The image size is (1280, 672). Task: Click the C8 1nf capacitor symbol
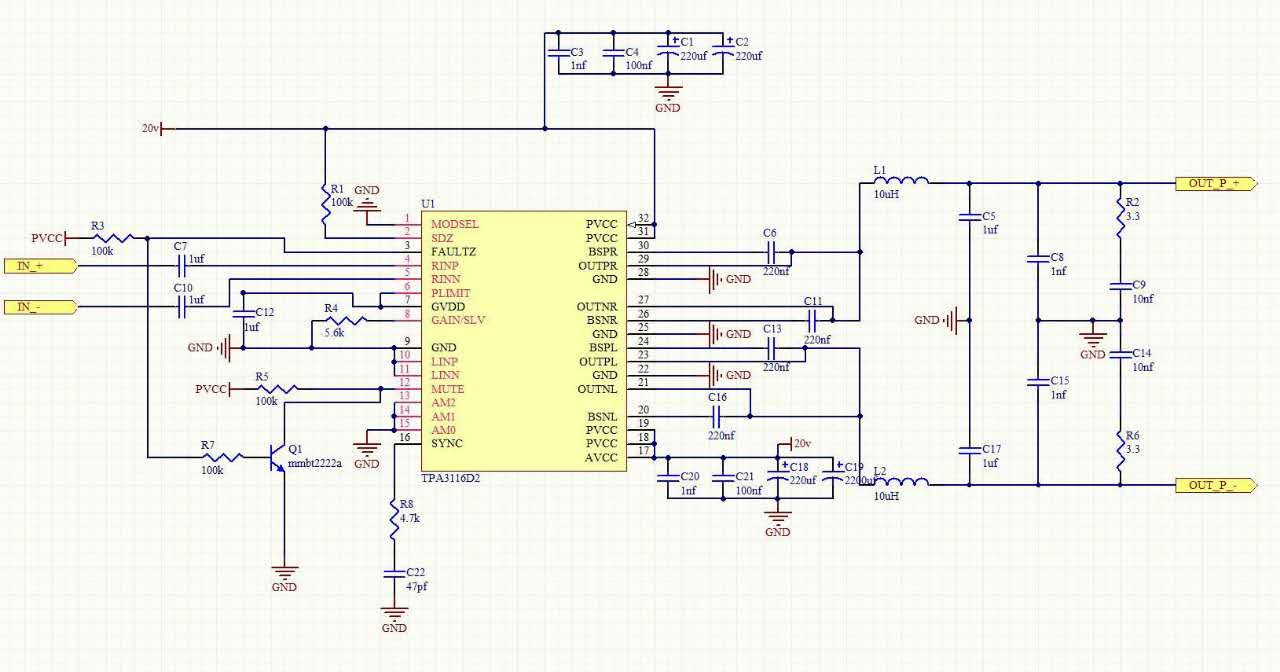click(x=1037, y=260)
